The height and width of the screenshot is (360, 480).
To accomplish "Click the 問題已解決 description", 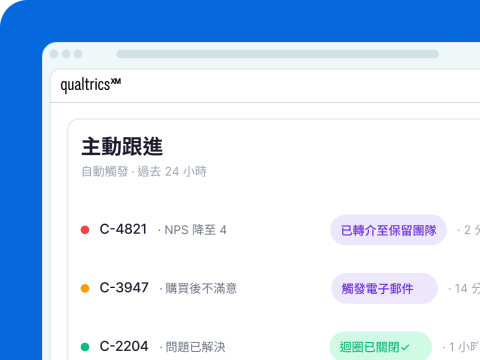I will point(195,347).
